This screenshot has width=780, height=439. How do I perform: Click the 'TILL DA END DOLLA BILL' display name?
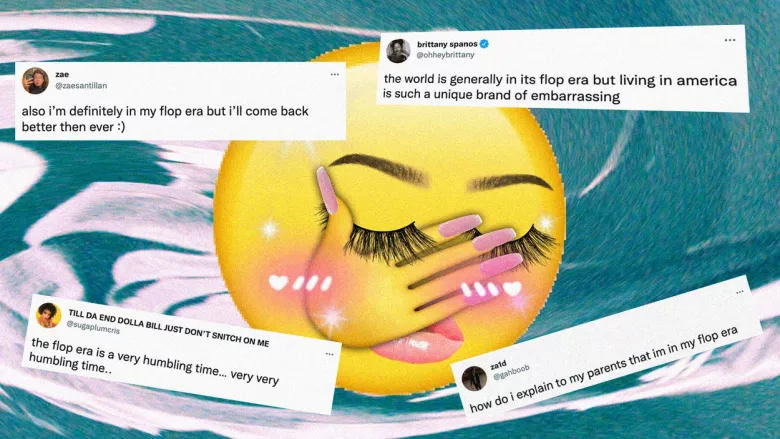coord(169,327)
